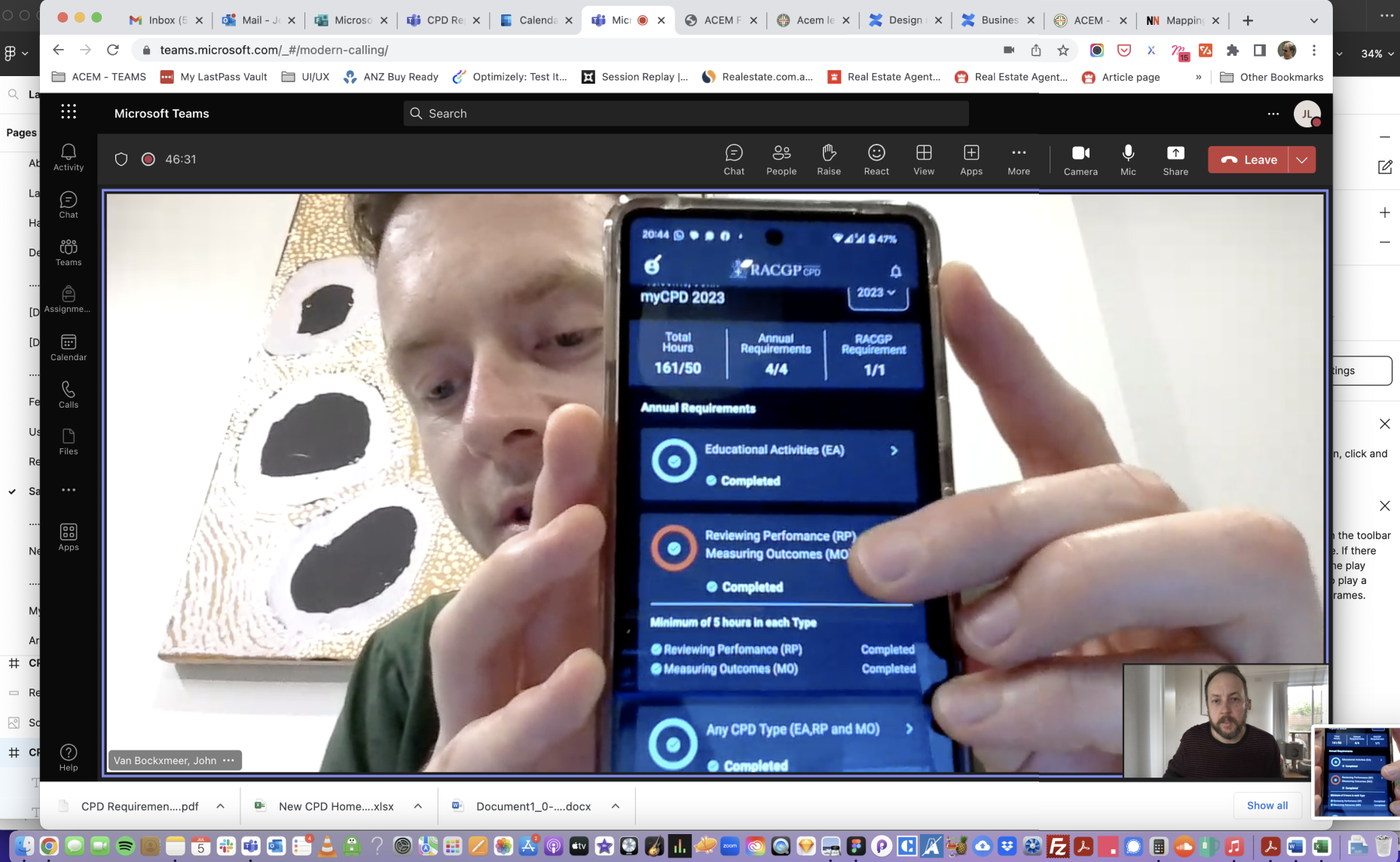Open the ACEM - TEAMS bookmark folder

99,77
